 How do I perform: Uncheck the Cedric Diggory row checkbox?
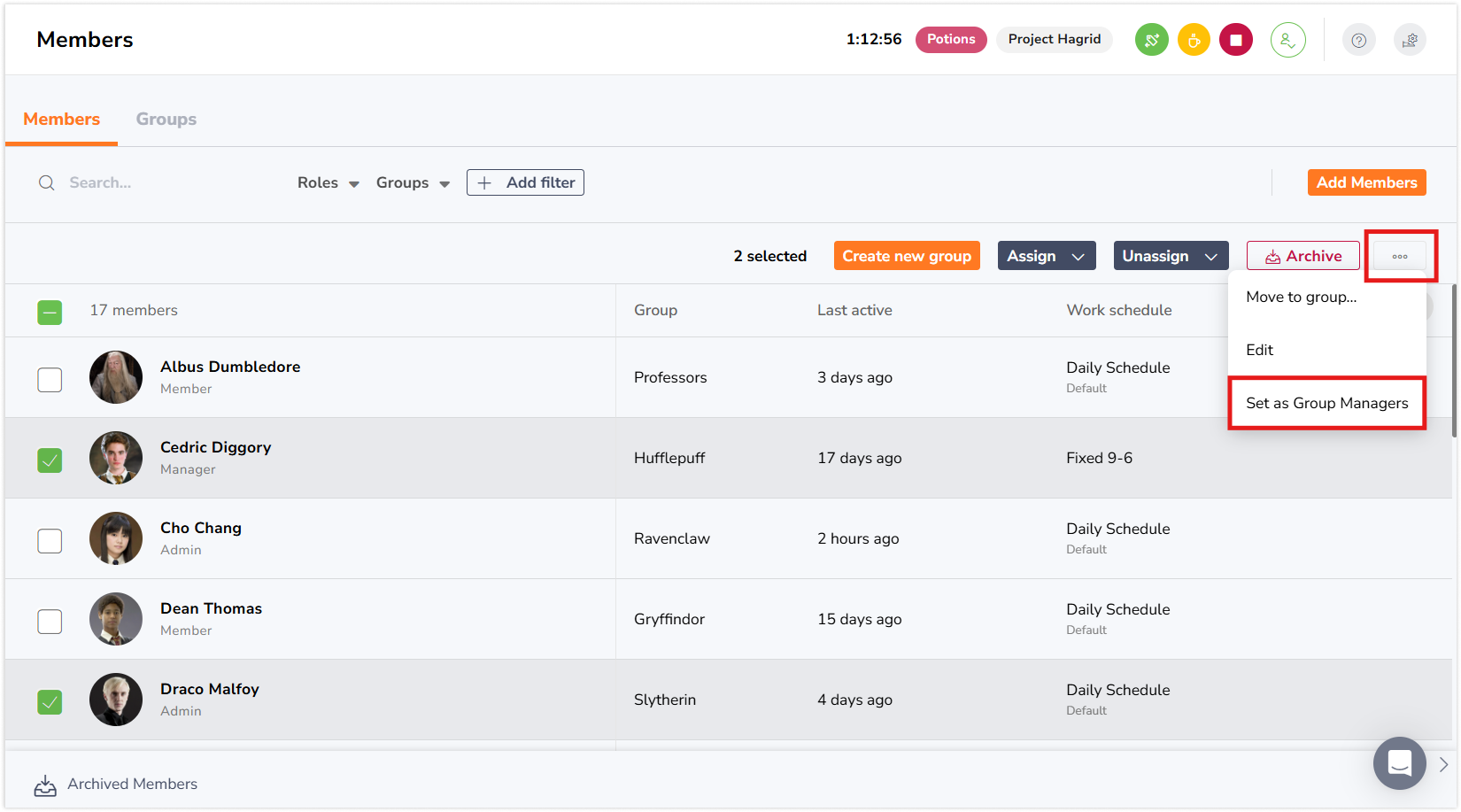(50, 460)
